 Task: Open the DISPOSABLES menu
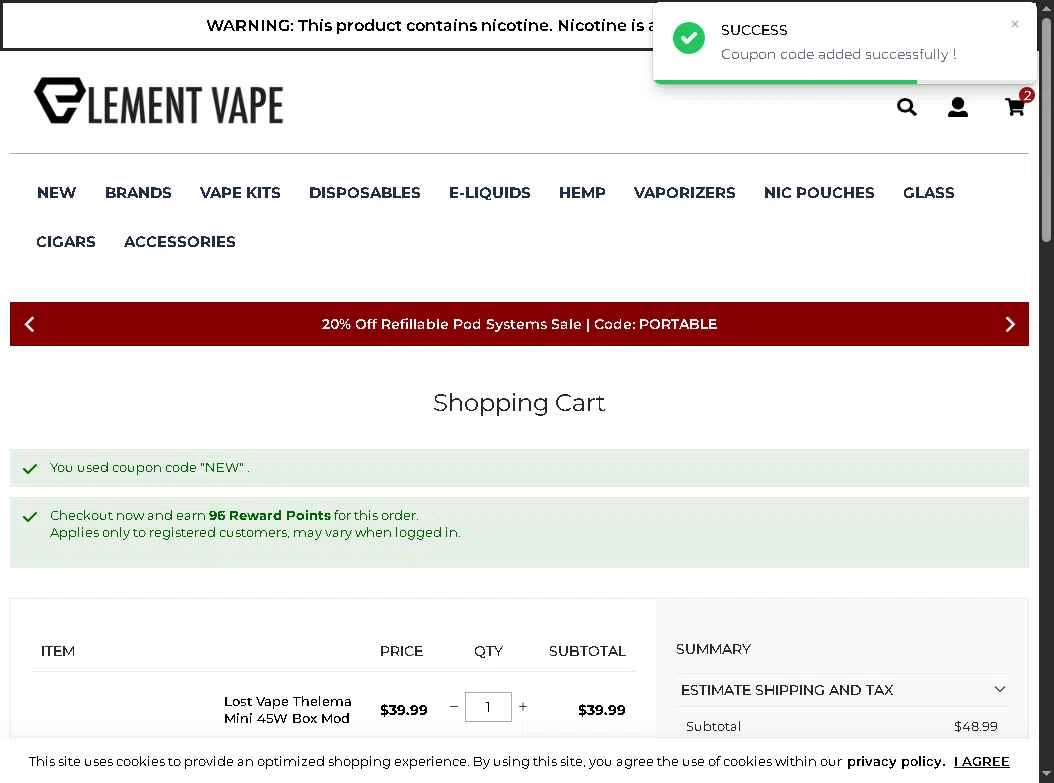click(364, 193)
